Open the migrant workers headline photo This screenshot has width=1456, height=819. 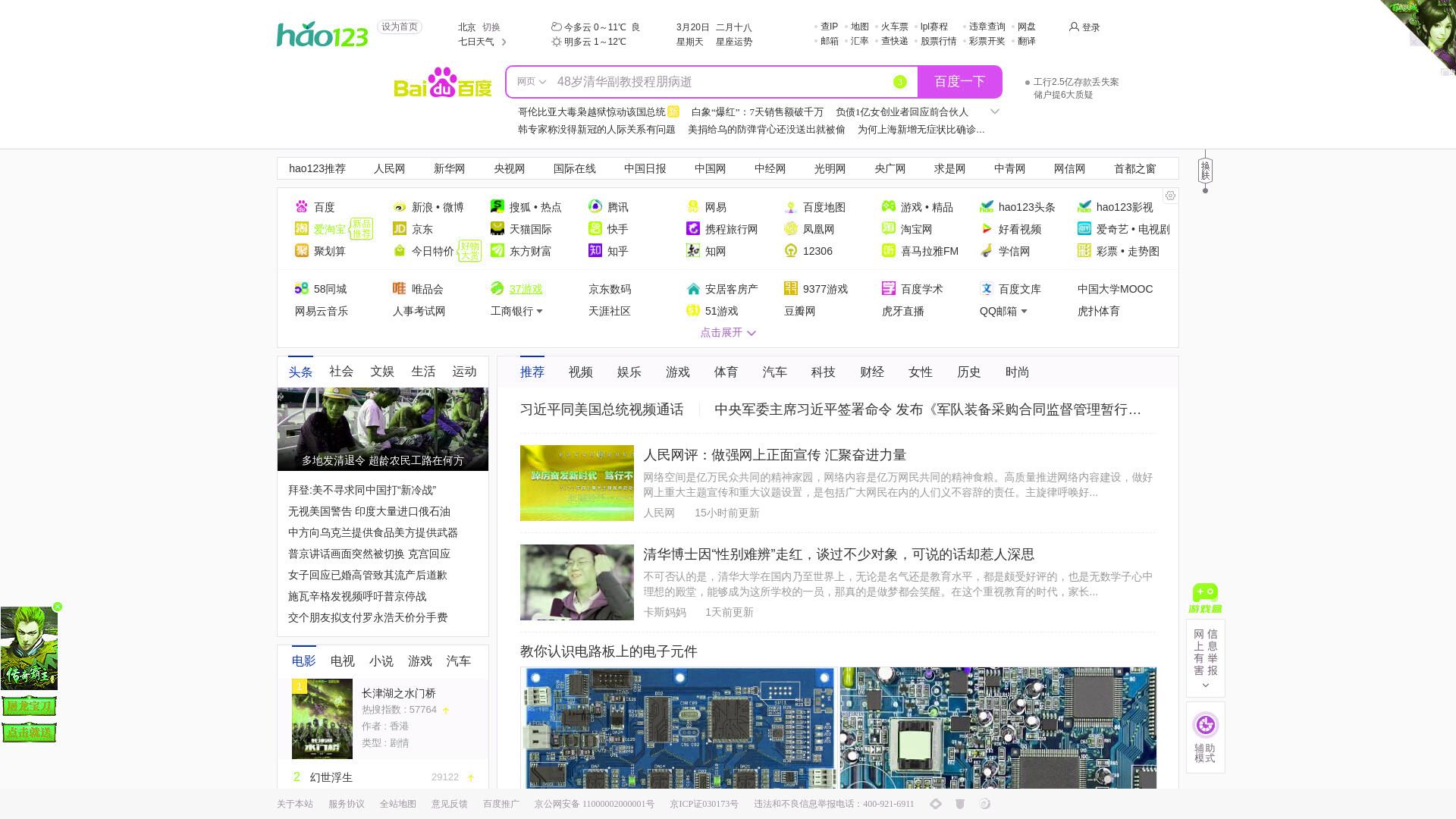pos(383,428)
